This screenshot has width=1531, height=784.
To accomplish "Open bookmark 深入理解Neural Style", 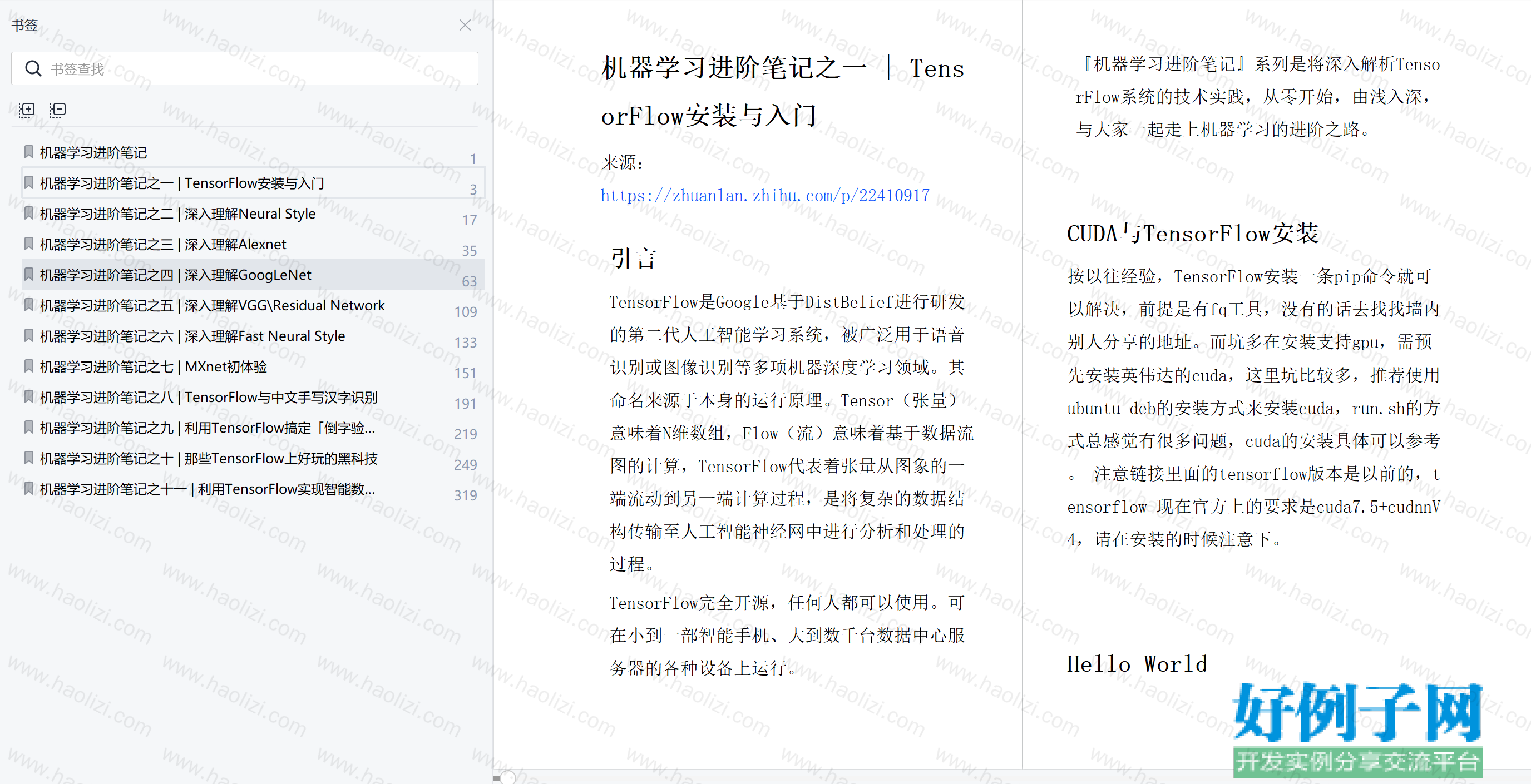I will click(253, 214).
